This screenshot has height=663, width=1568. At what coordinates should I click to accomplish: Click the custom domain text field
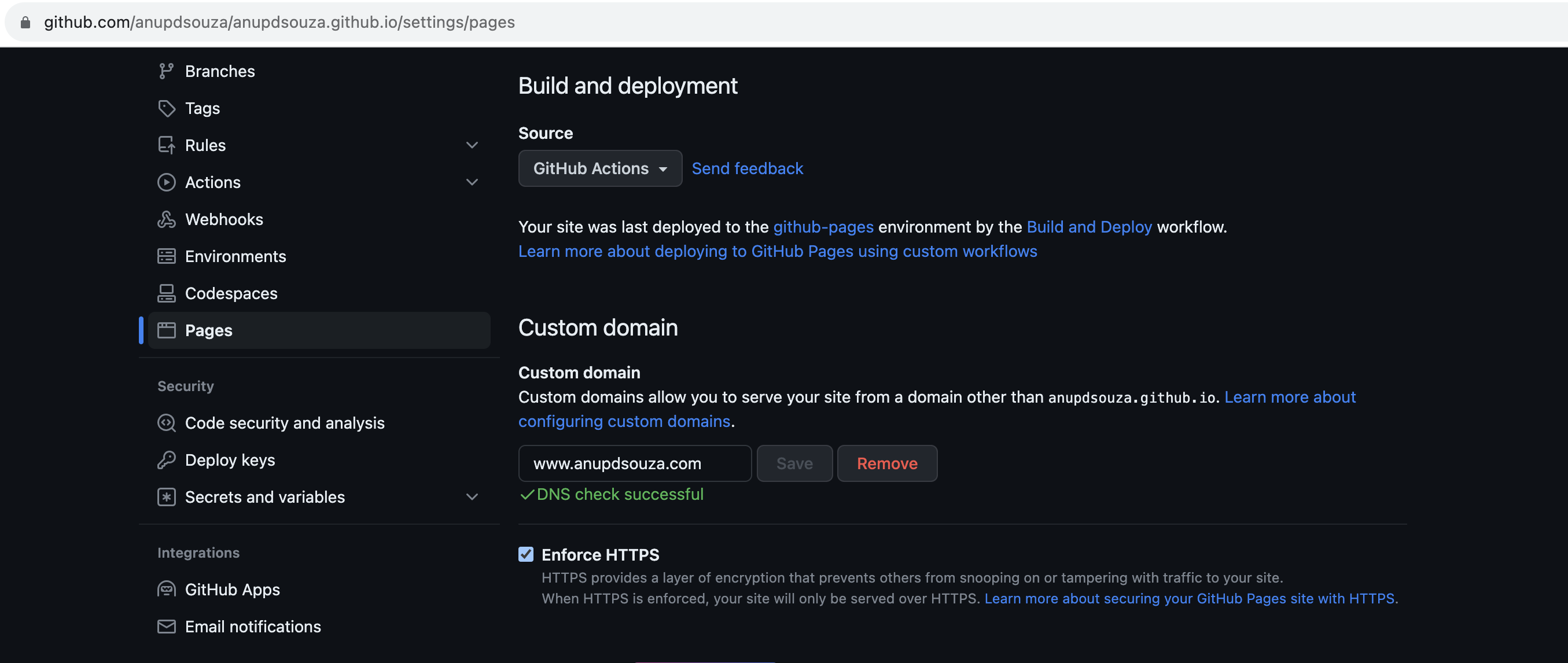(634, 463)
